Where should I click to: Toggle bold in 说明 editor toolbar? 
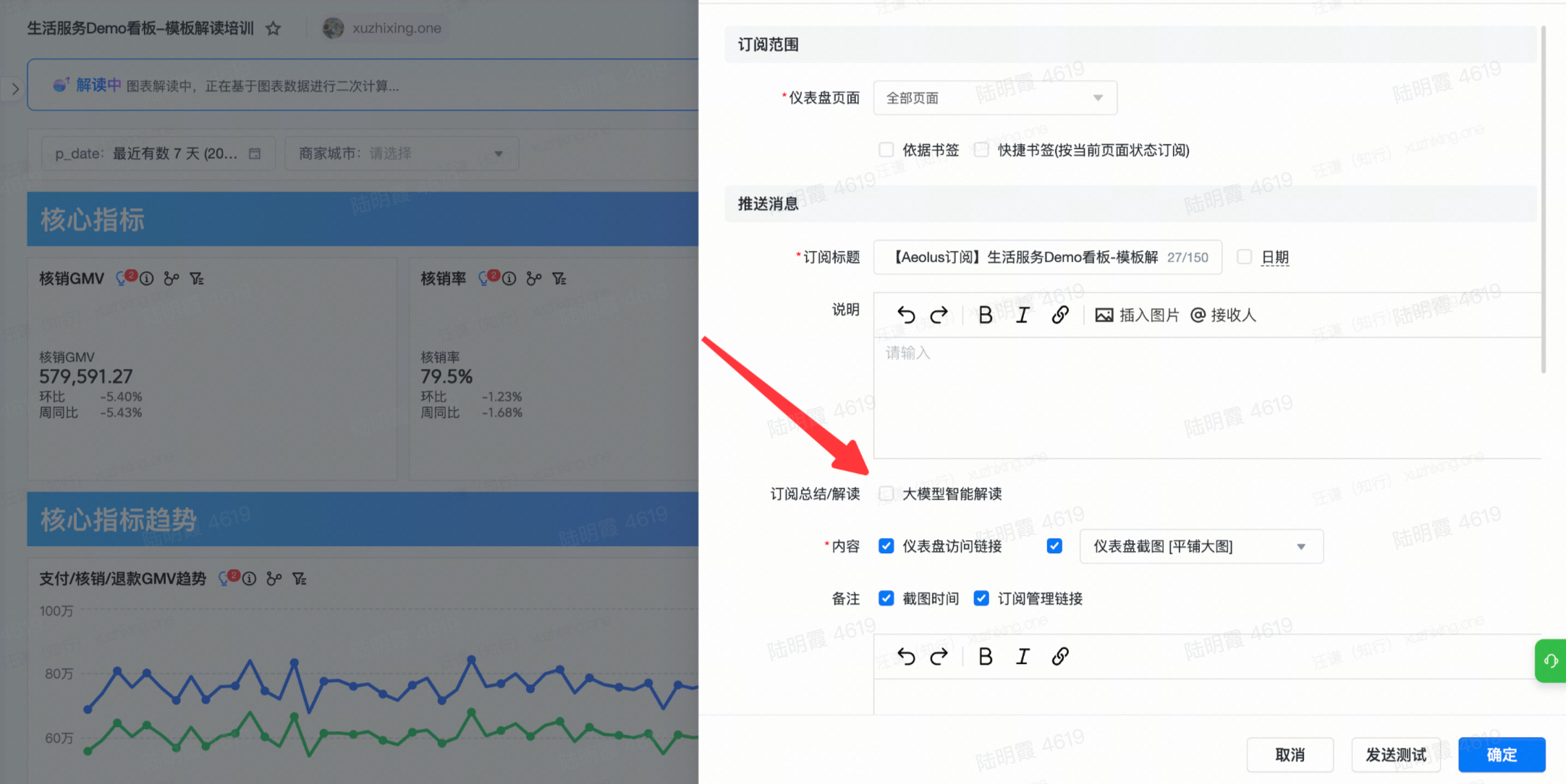(985, 315)
